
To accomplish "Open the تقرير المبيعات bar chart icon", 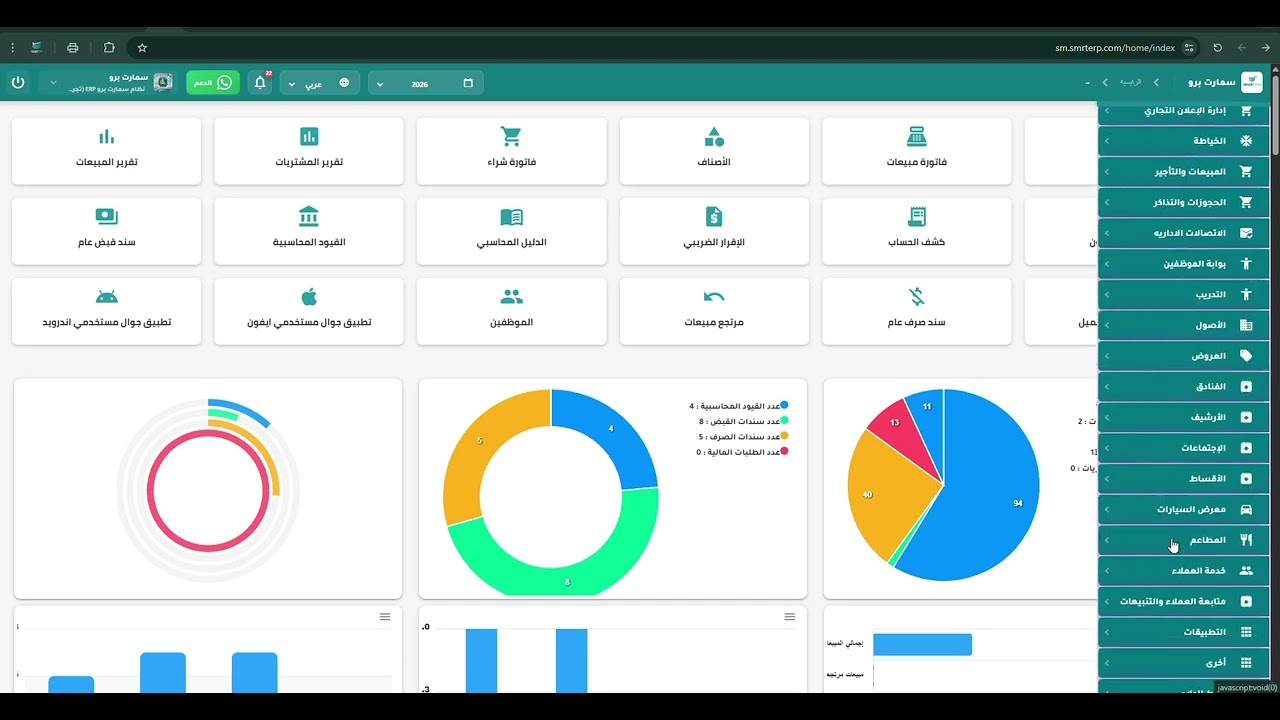I will click(107, 137).
